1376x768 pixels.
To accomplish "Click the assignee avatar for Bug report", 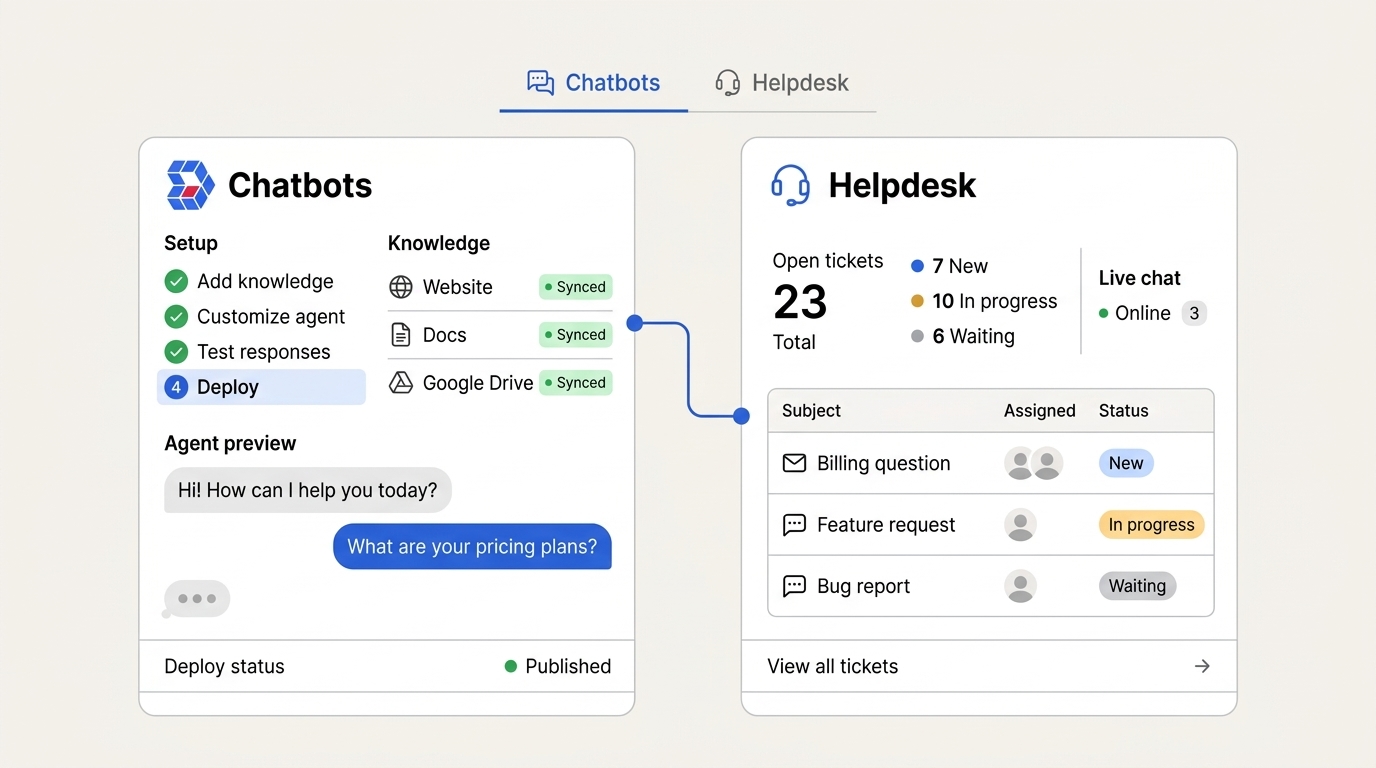I will 1020,586.
